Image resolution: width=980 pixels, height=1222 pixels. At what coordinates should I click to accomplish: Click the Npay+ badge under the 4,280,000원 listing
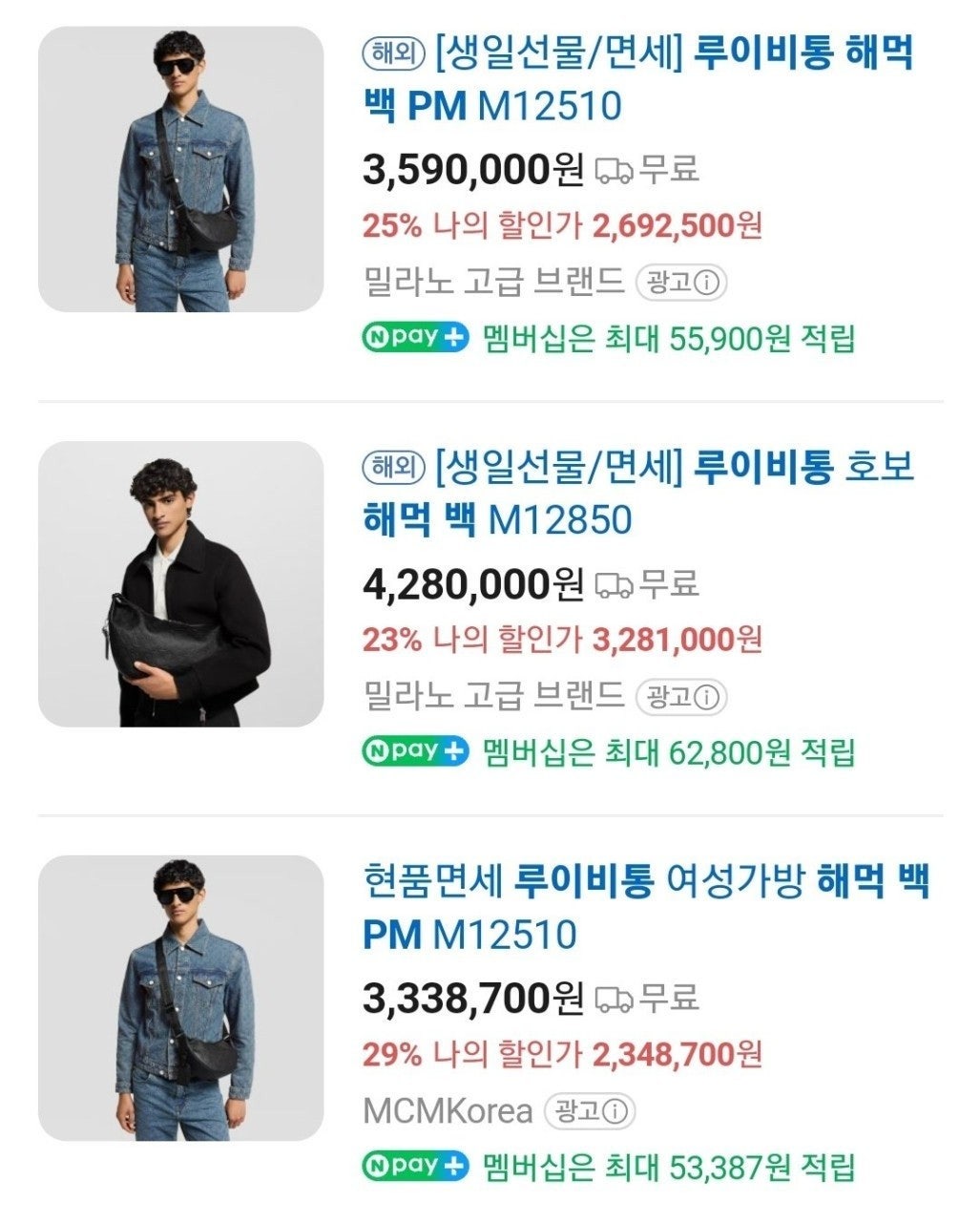(x=416, y=752)
